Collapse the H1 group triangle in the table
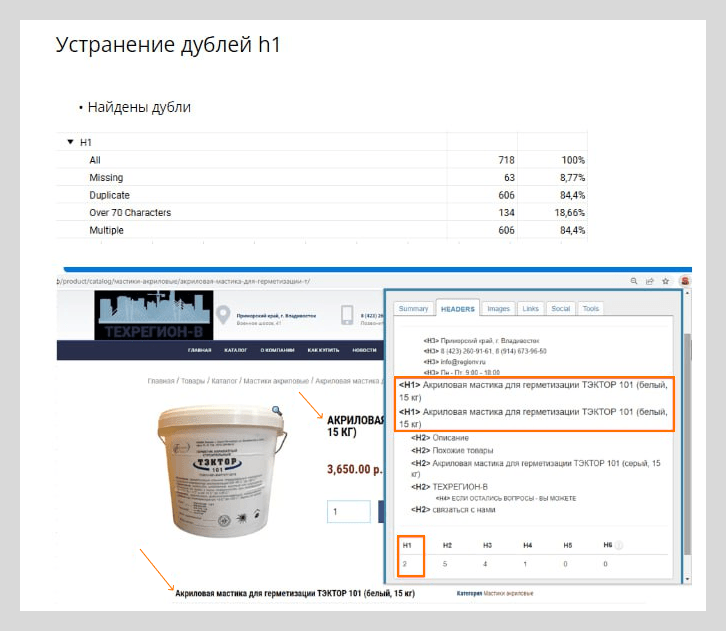The width and height of the screenshot is (726, 631). pyautogui.click(x=70, y=142)
